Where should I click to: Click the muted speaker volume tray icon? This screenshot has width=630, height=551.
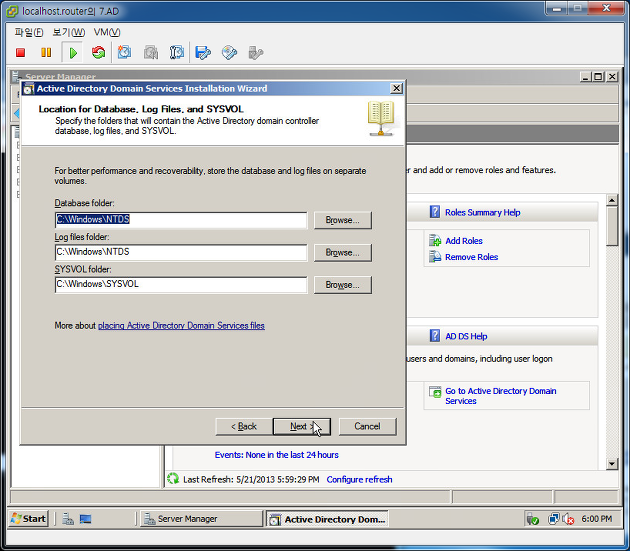tap(568, 519)
